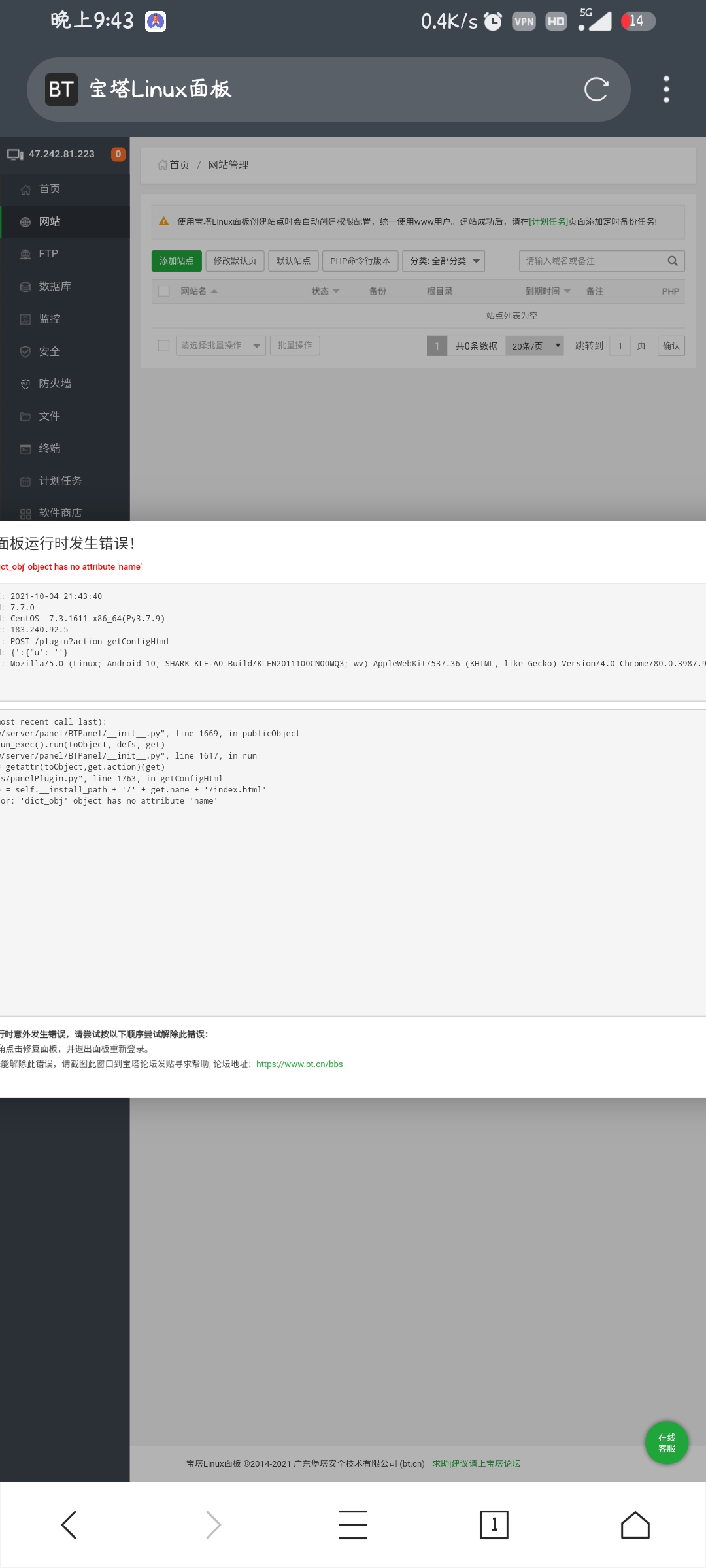The height and width of the screenshot is (1568, 706).
Task: Open the 在线客服 support bubble
Action: pos(667,1443)
